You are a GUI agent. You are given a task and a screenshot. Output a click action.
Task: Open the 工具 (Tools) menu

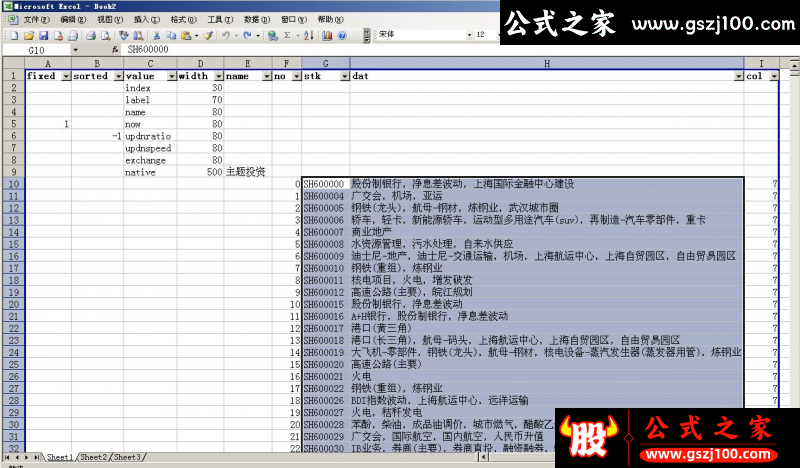click(220, 19)
